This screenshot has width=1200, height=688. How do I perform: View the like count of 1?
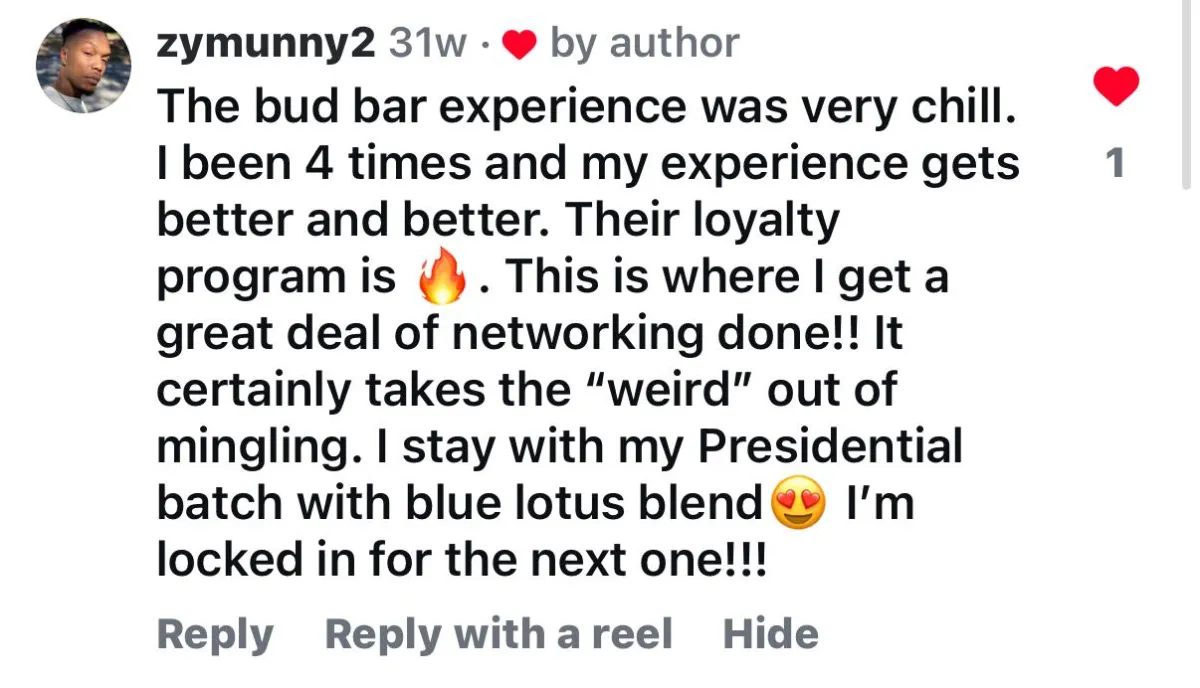pos(1115,165)
